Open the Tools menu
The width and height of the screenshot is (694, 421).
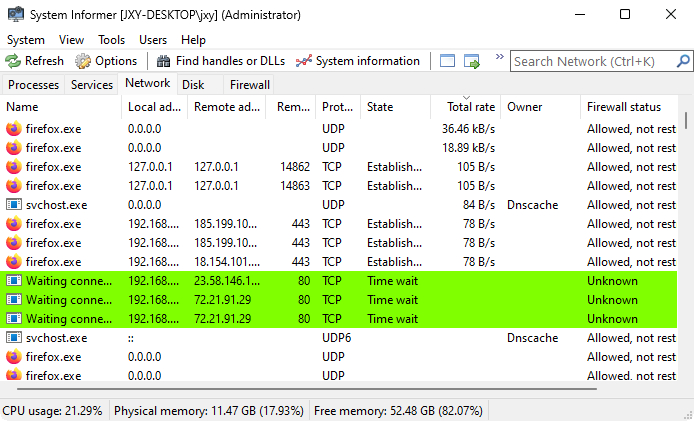click(x=111, y=39)
